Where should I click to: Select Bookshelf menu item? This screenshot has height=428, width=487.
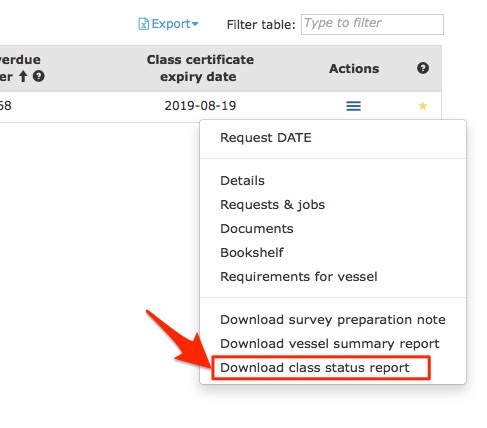pos(252,253)
